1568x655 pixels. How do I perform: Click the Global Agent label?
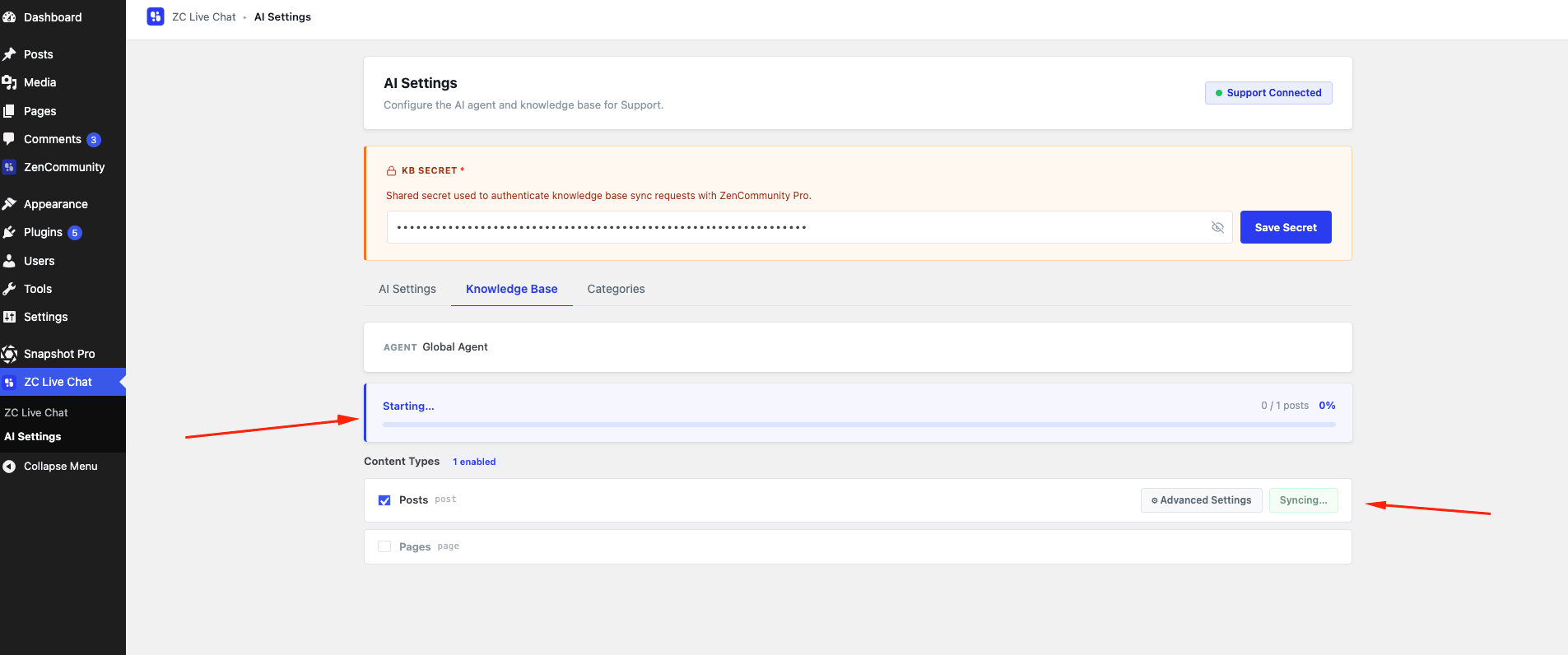coord(455,347)
